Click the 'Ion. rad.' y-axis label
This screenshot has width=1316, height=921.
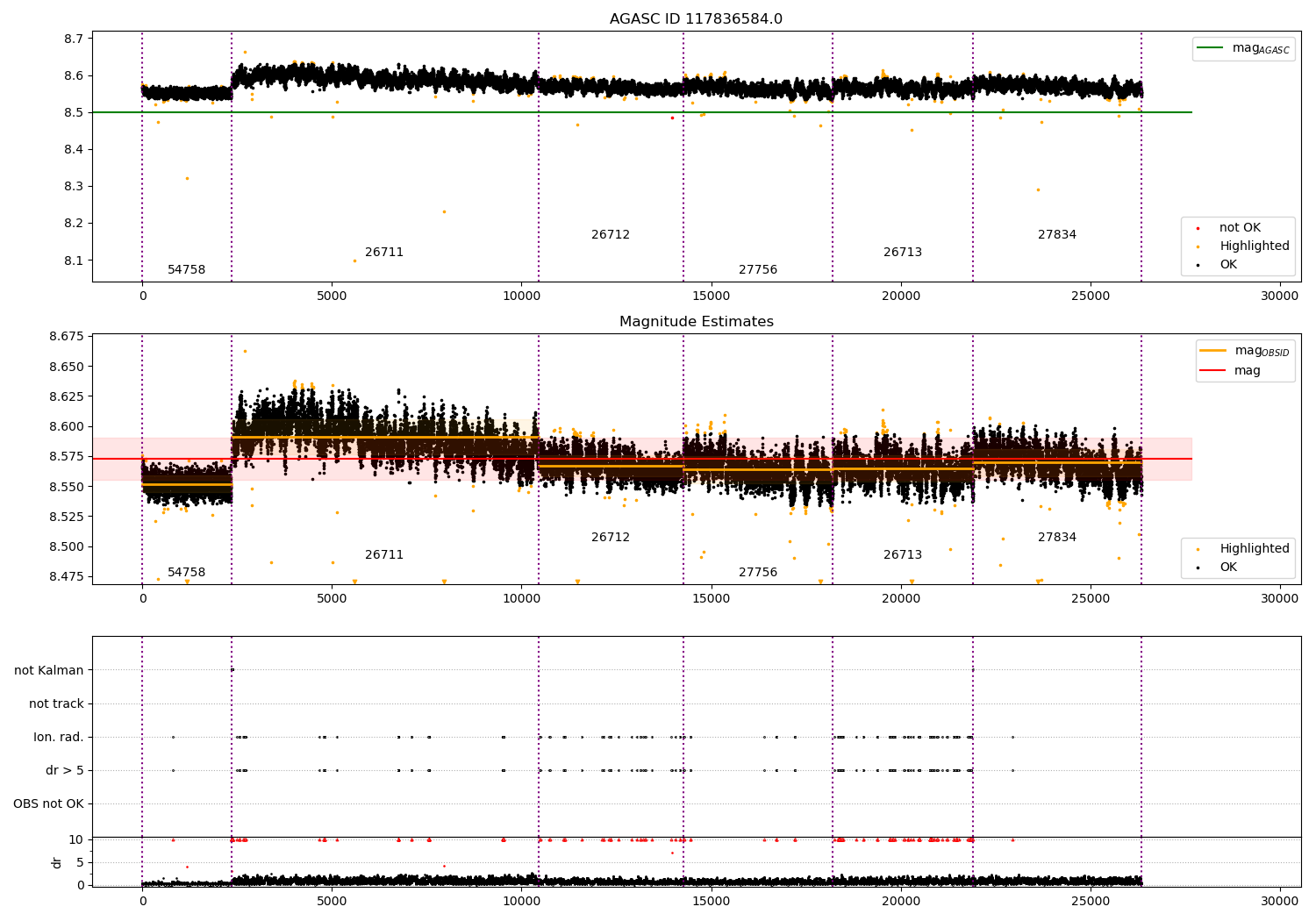(59, 738)
